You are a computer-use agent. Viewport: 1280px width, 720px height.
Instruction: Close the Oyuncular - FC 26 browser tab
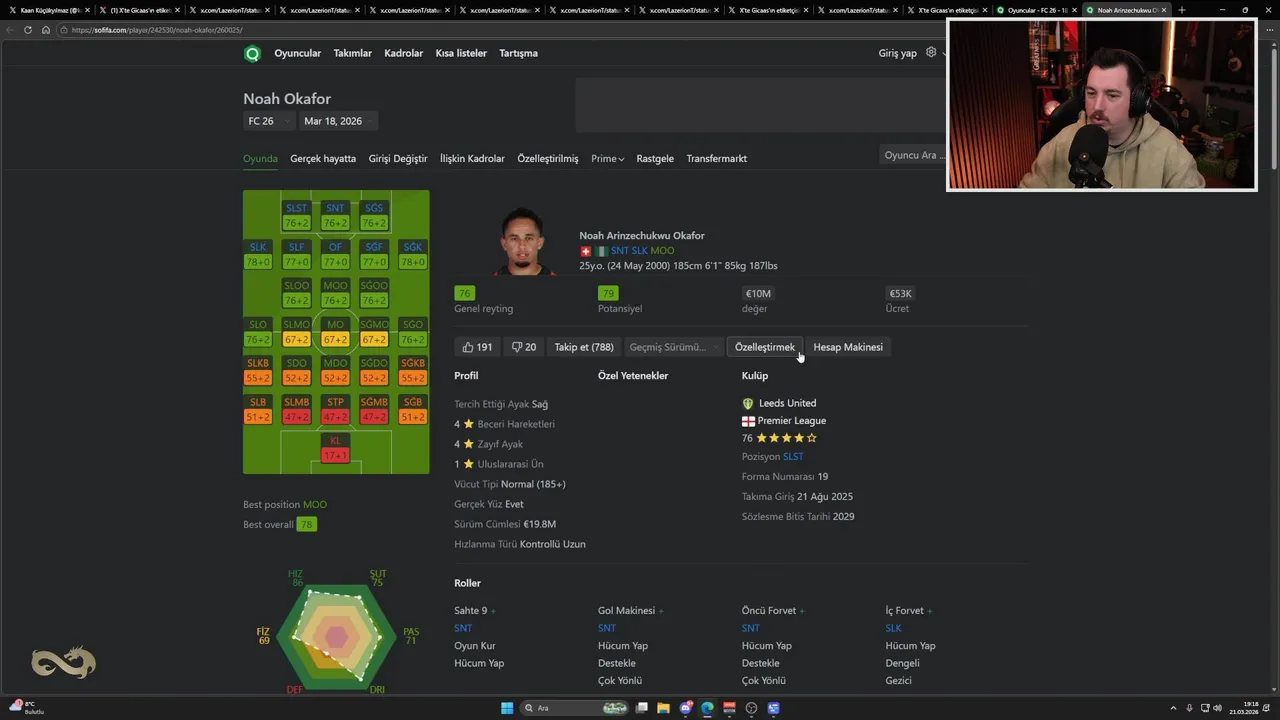(x=1075, y=10)
